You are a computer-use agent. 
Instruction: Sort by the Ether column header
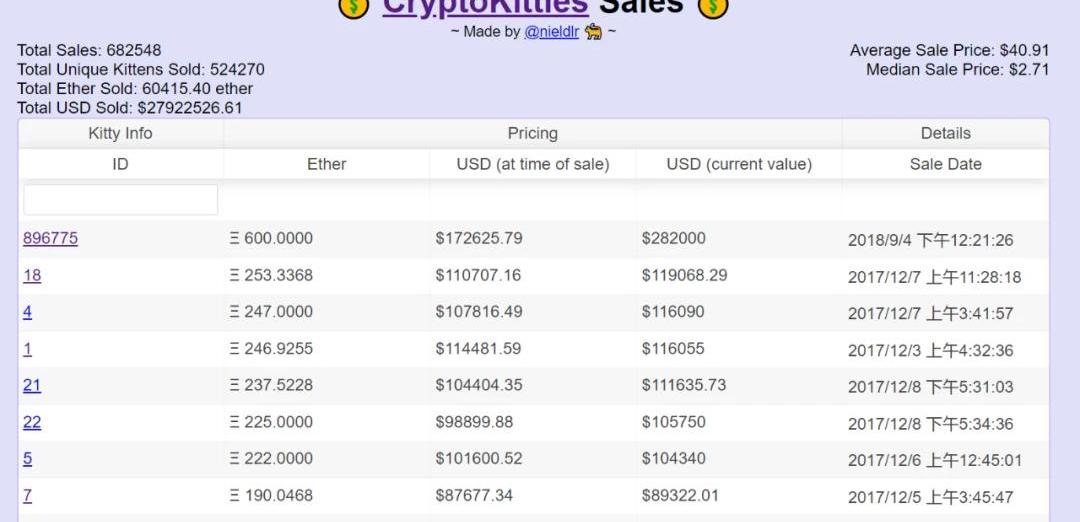[326, 164]
